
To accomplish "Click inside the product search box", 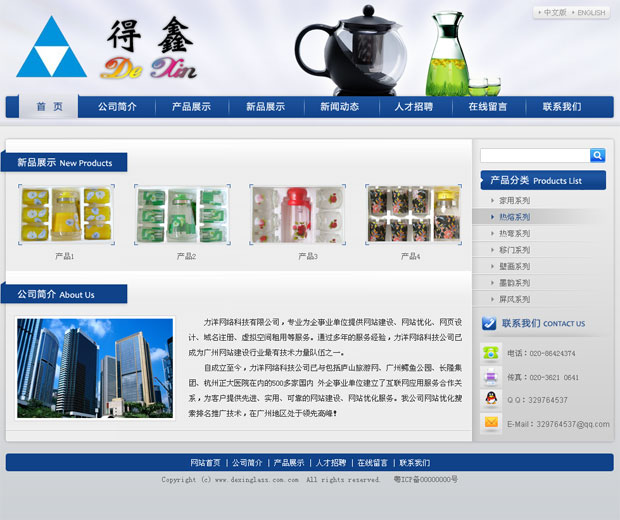I will [534, 155].
